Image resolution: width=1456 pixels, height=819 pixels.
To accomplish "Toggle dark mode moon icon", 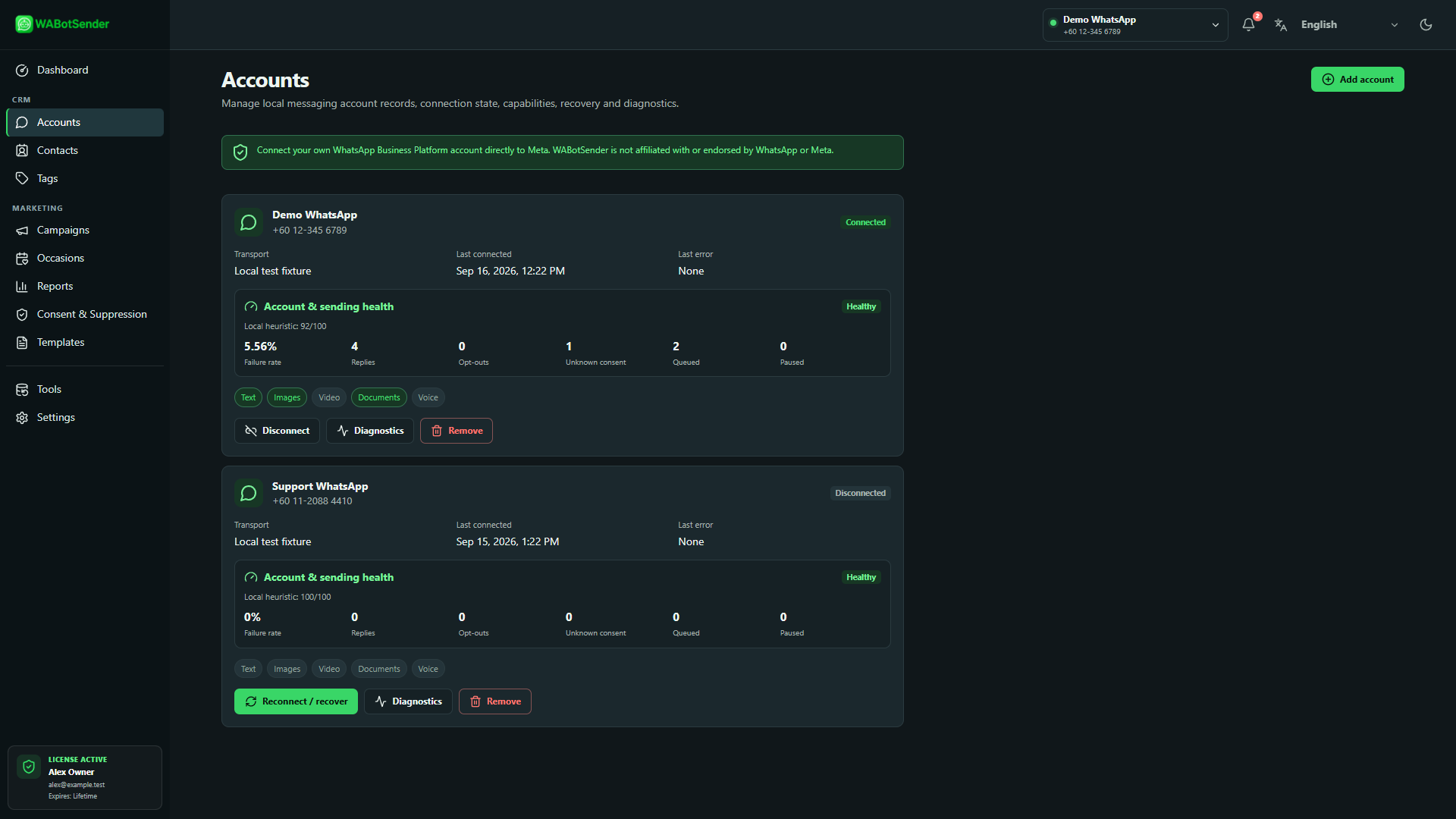I will (1426, 25).
